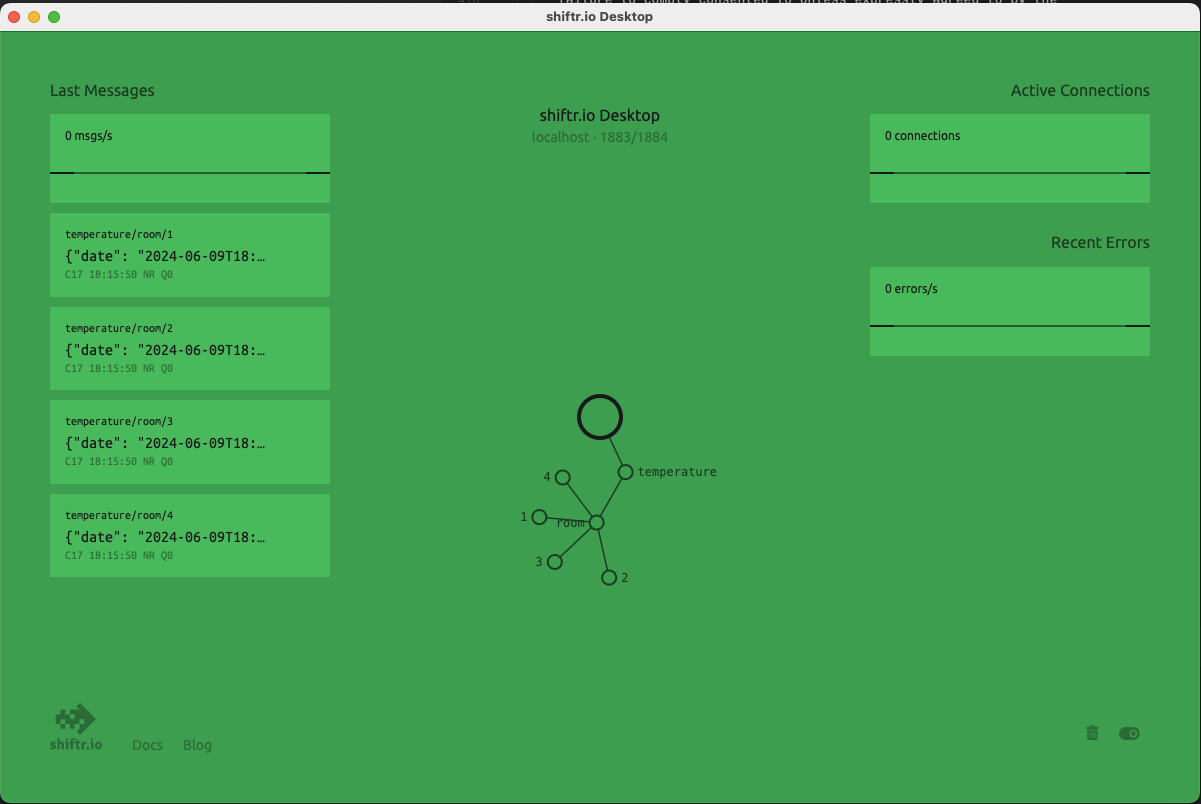
Task: Click the temperature/room/2 message entry
Action: click(189, 348)
